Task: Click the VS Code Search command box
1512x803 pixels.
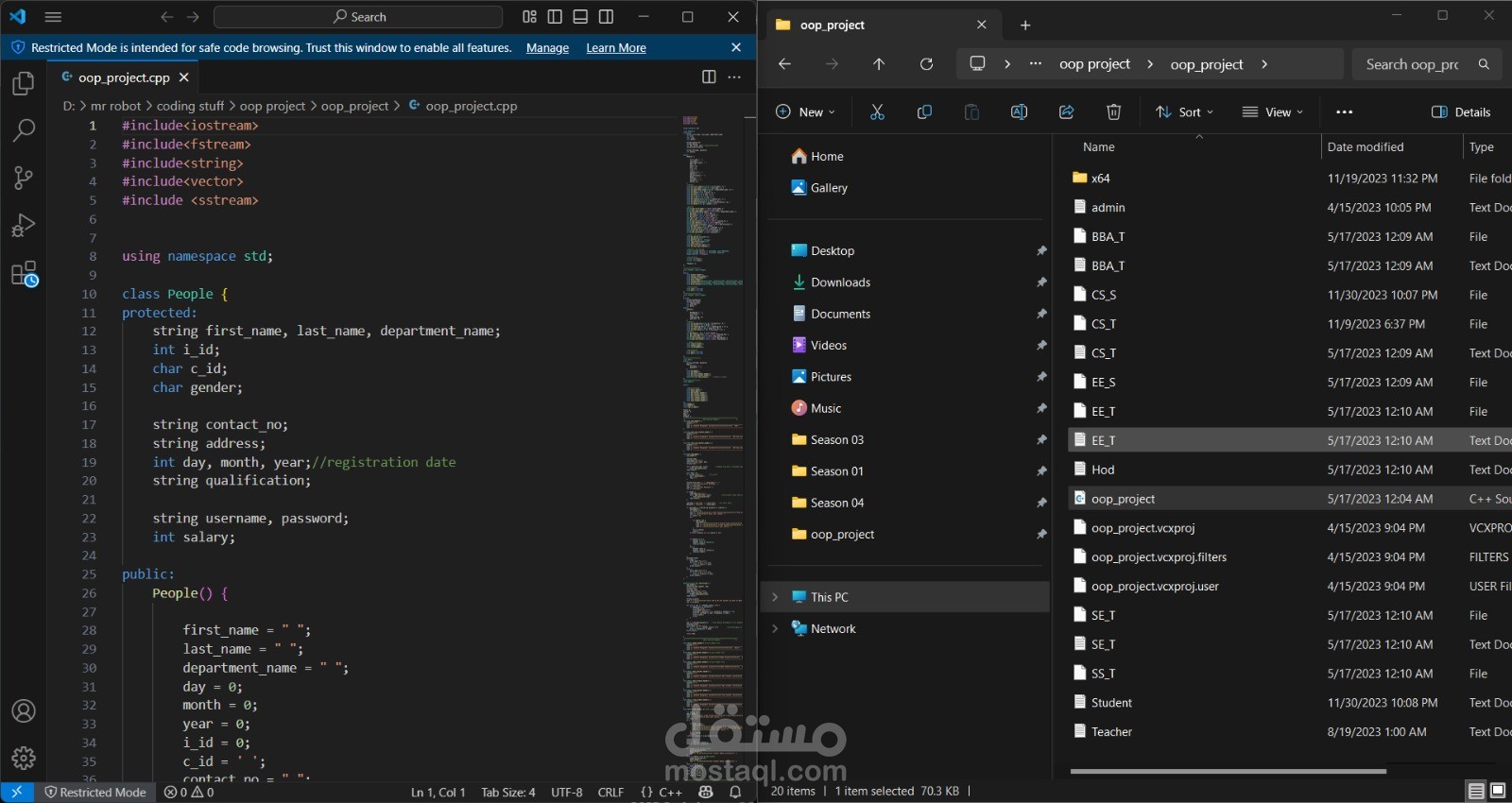Action: (x=358, y=17)
